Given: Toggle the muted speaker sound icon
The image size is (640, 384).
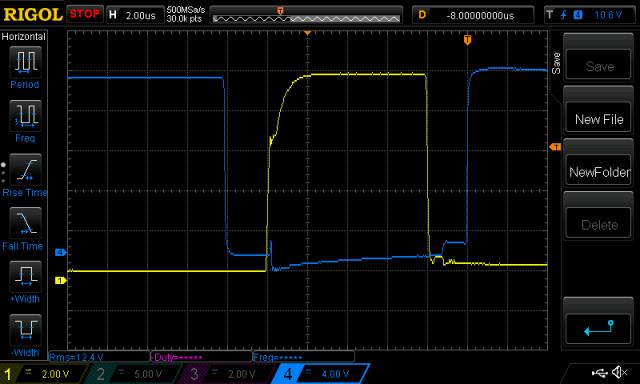Looking at the screenshot, I should click(620, 372).
